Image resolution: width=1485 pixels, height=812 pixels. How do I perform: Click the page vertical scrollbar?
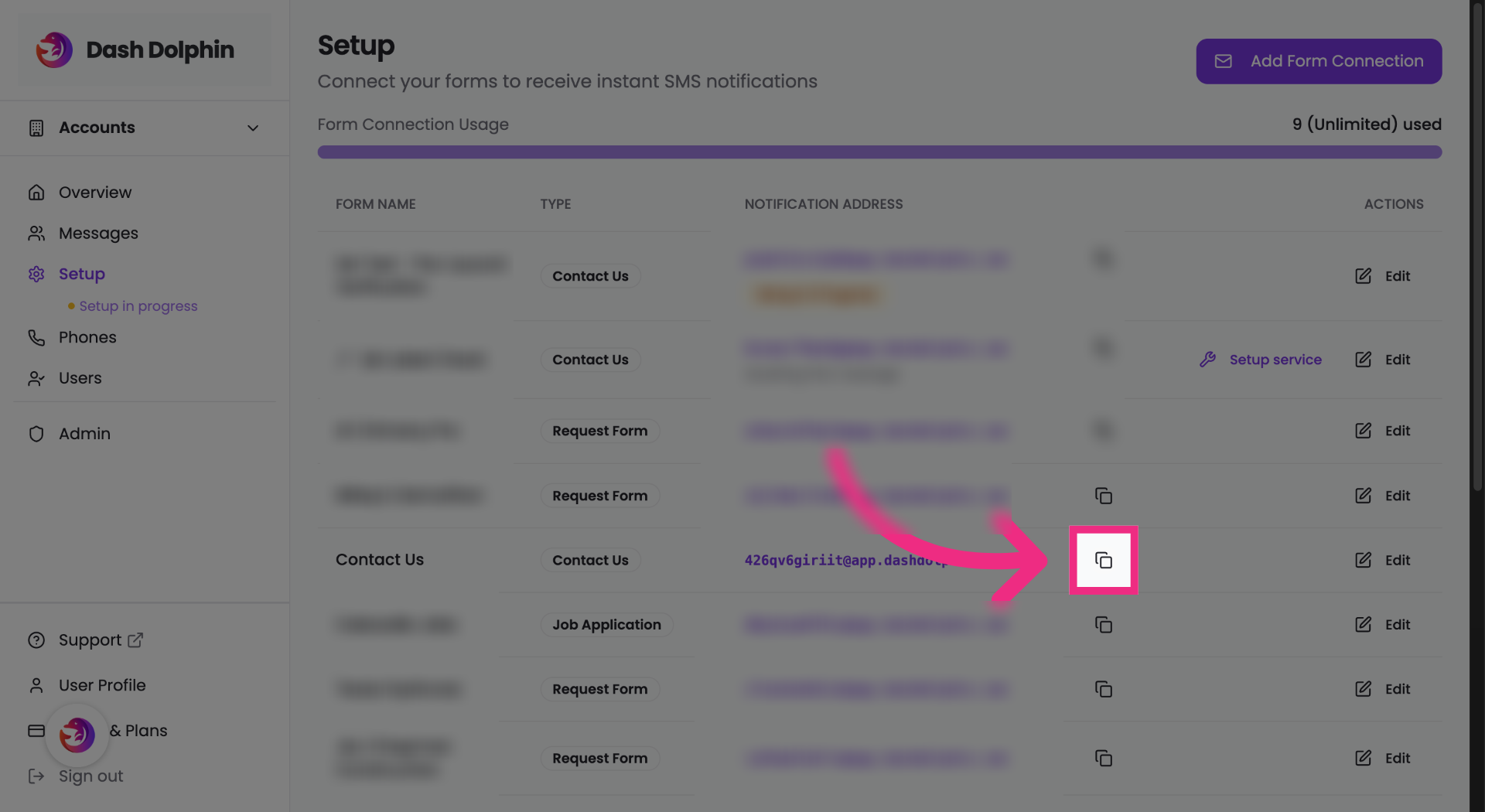click(x=1477, y=247)
